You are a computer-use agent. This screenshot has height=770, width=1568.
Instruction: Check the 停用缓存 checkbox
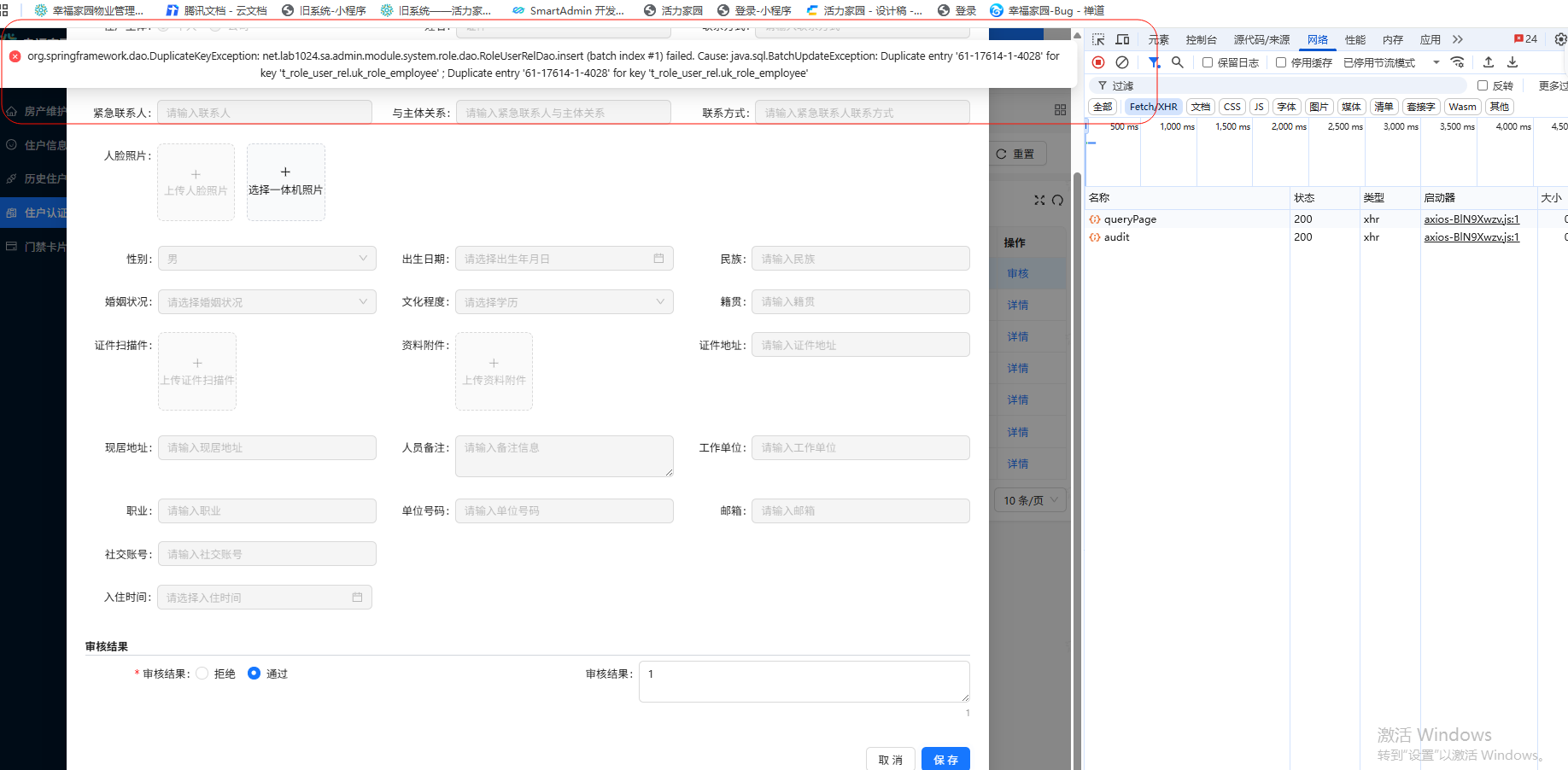(x=1281, y=62)
